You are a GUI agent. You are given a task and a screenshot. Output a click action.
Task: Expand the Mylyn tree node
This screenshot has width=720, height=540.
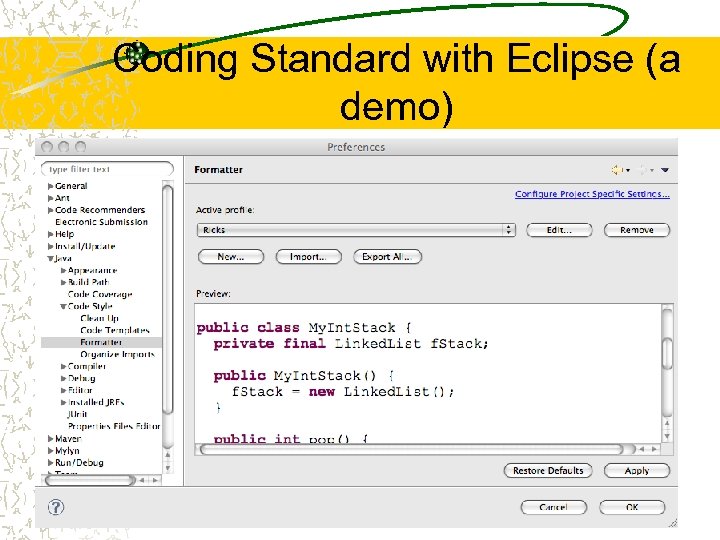coord(51,450)
